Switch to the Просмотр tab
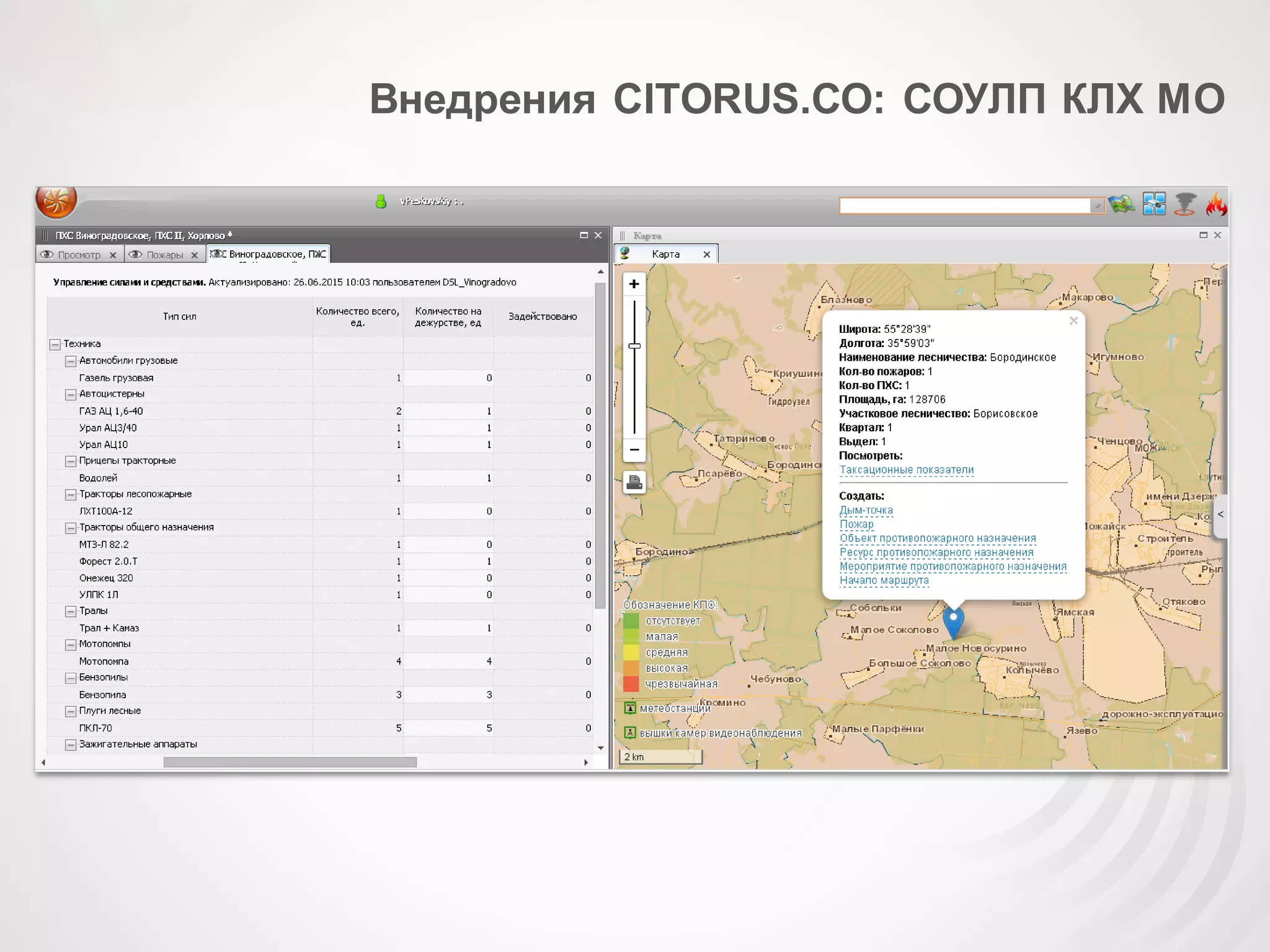This screenshot has width=1270, height=952. coord(79,255)
